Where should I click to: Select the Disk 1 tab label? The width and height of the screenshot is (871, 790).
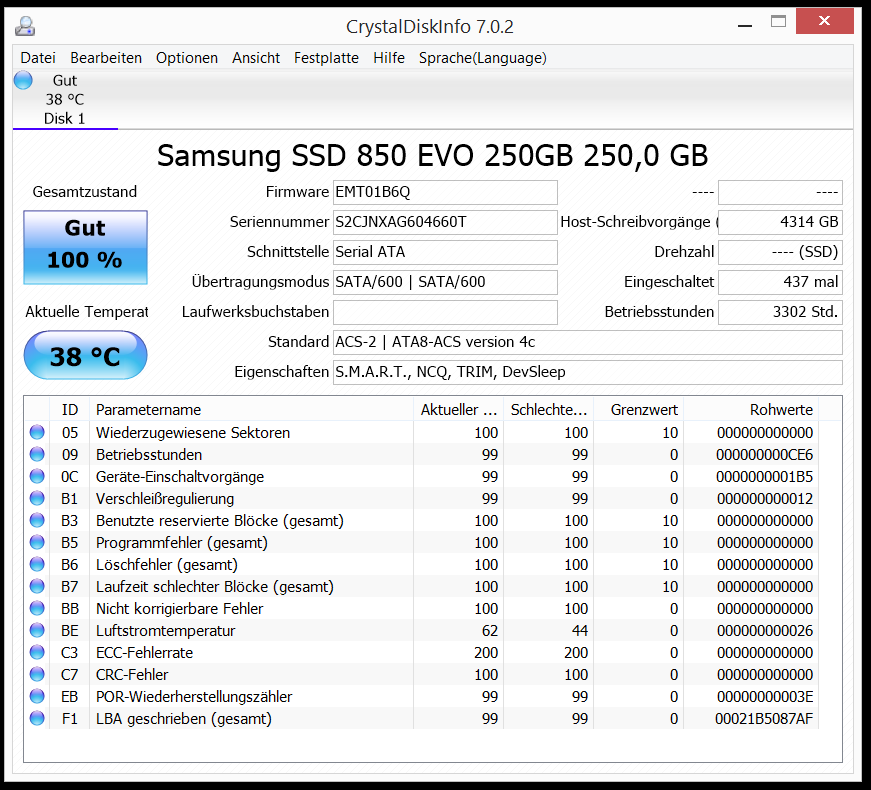click(x=64, y=118)
